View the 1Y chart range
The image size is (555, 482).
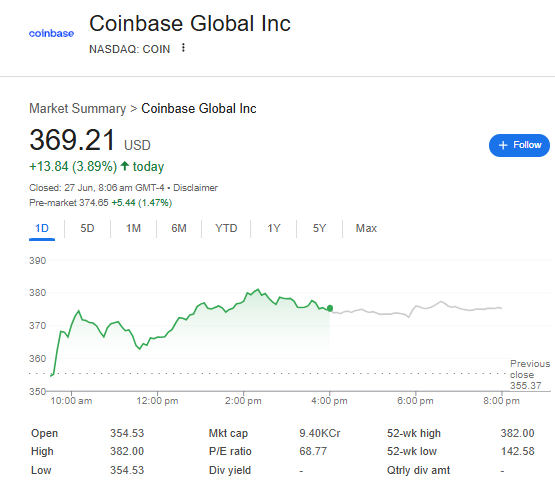point(274,228)
